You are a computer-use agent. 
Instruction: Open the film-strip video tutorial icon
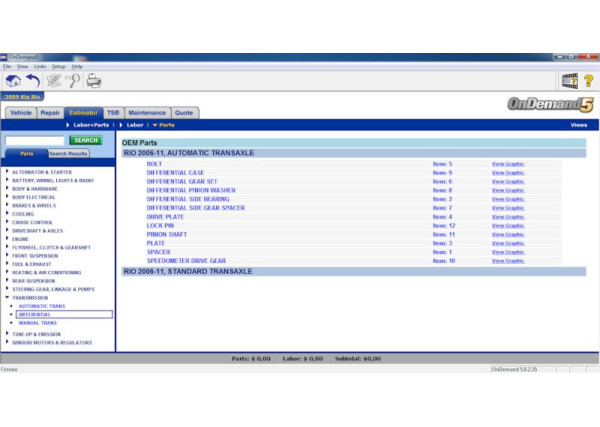[x=570, y=82]
